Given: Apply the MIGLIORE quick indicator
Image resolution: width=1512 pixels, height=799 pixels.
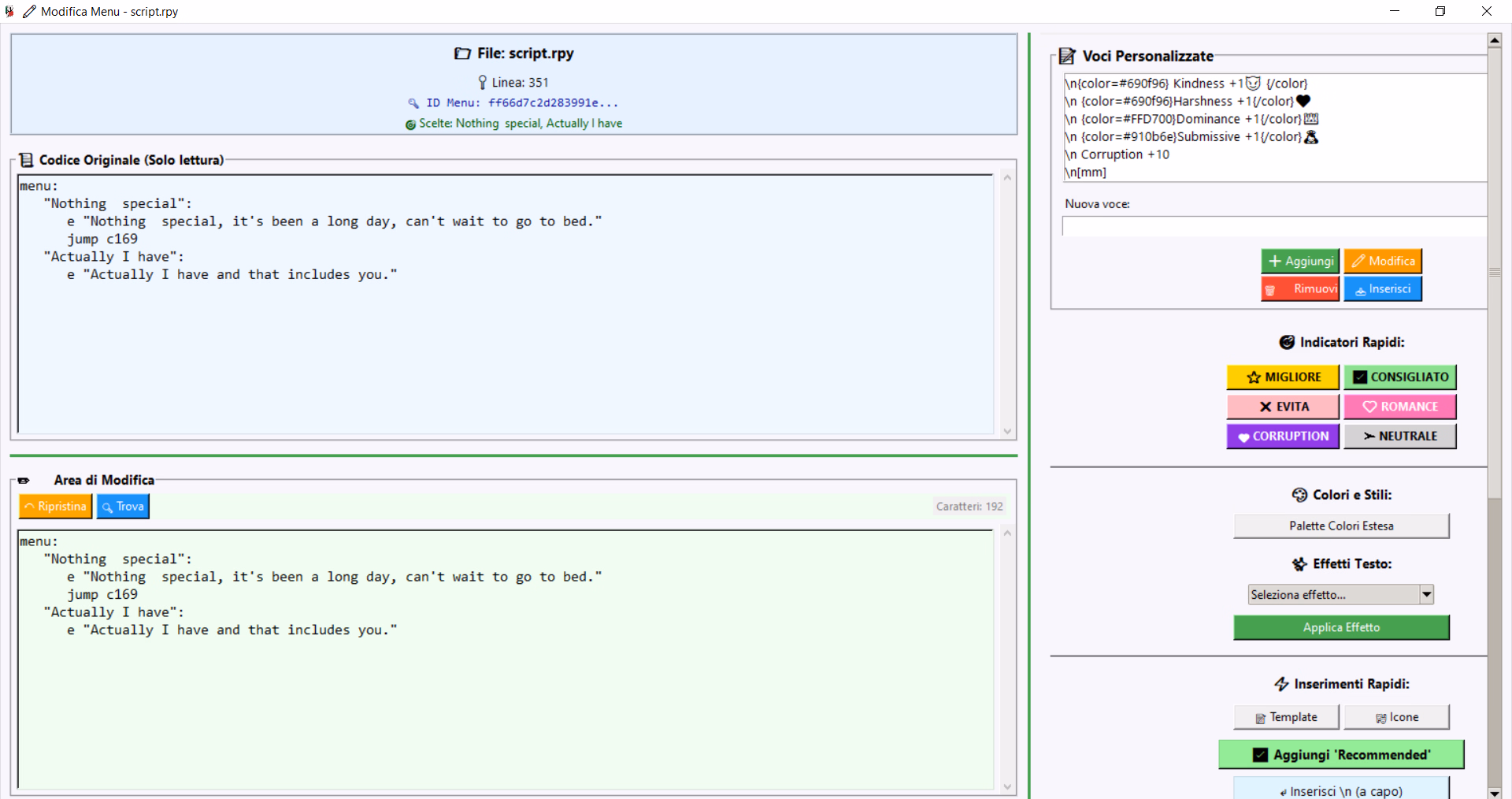Looking at the screenshot, I should pyautogui.click(x=1283, y=377).
